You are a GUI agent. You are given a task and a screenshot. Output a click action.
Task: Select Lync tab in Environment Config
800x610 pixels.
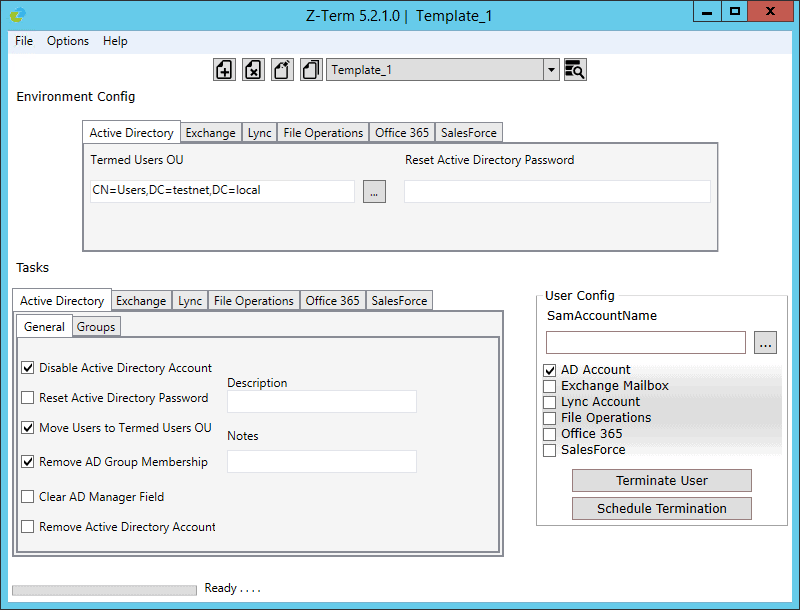point(259,133)
